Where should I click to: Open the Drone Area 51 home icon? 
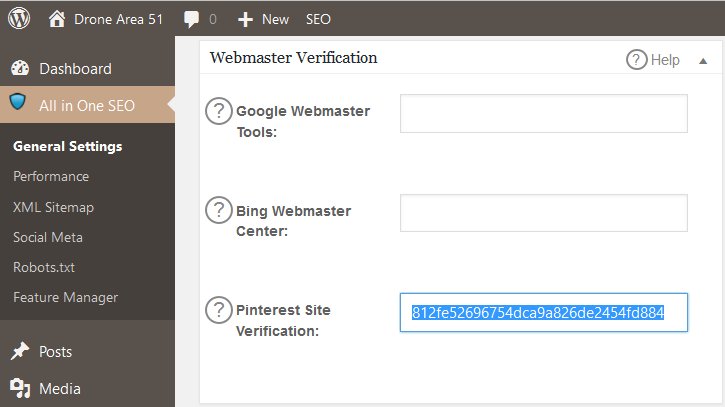pyautogui.click(x=57, y=19)
